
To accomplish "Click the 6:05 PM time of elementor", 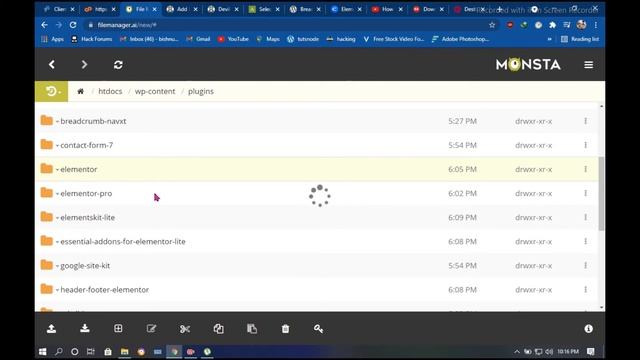I will 462,169.
